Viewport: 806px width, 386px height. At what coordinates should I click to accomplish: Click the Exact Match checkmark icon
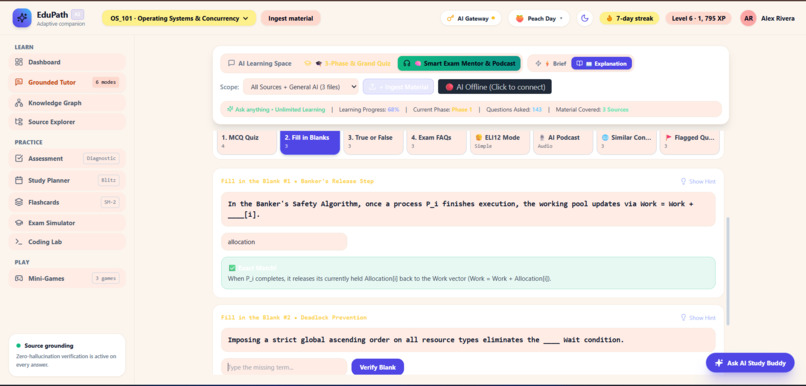click(232, 268)
